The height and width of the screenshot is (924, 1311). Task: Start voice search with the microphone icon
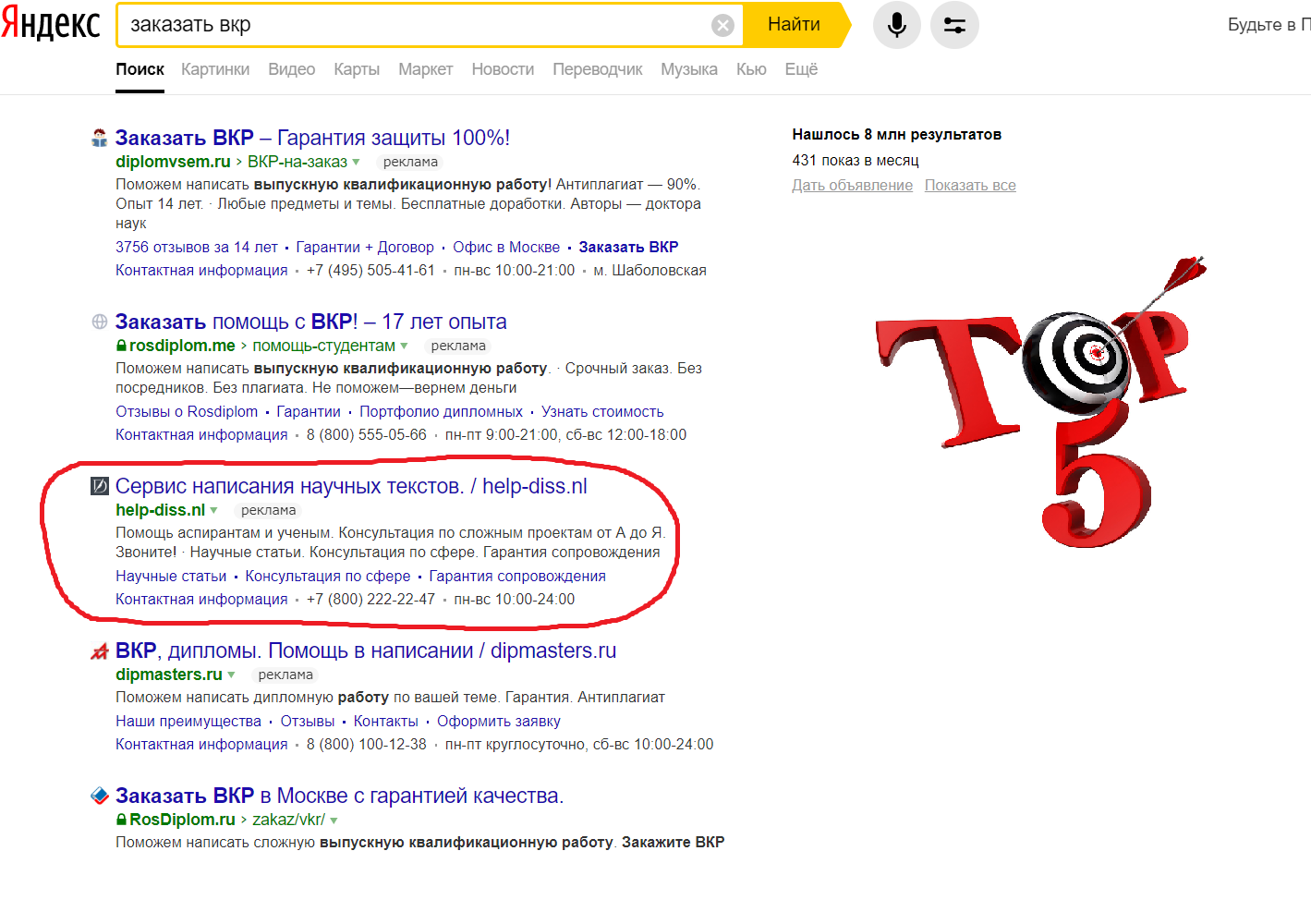[896, 25]
